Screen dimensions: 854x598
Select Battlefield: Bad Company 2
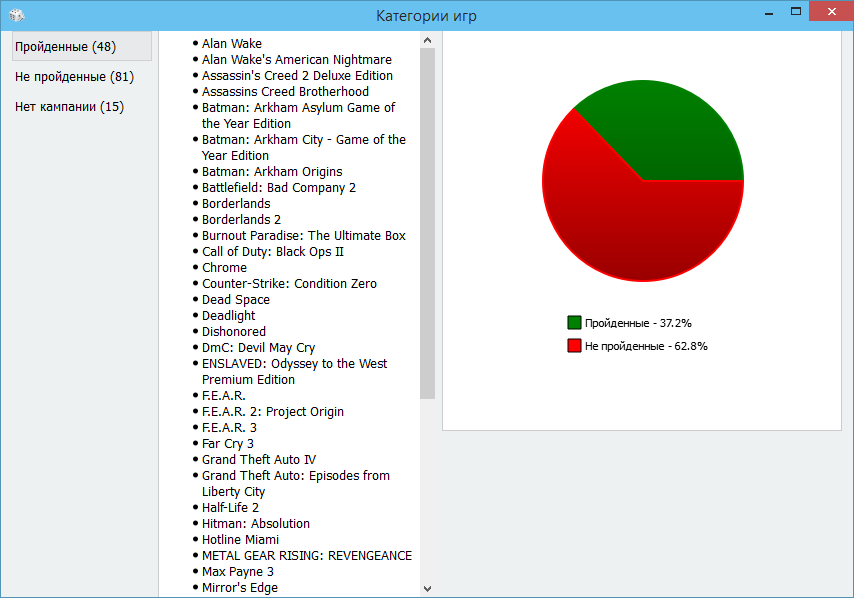pyautogui.click(x=279, y=187)
